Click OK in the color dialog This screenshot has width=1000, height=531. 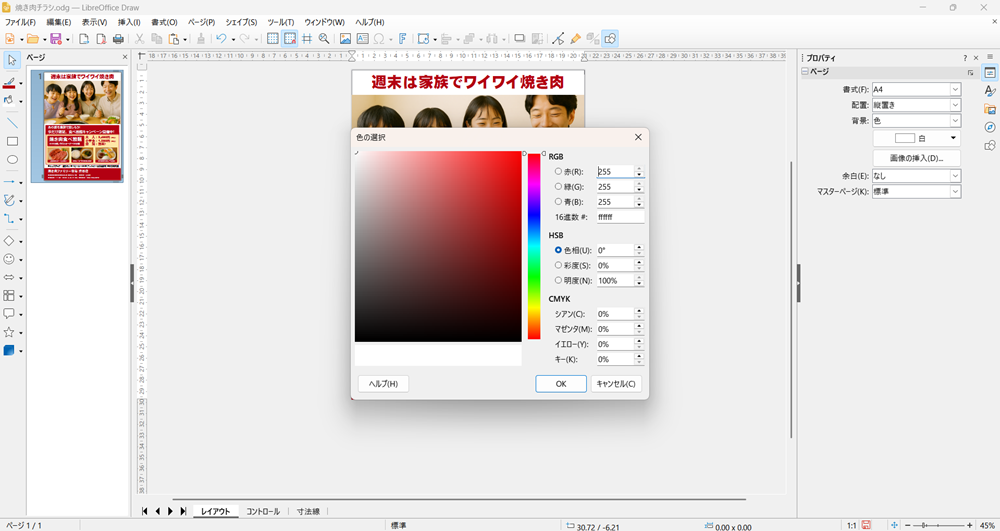561,384
